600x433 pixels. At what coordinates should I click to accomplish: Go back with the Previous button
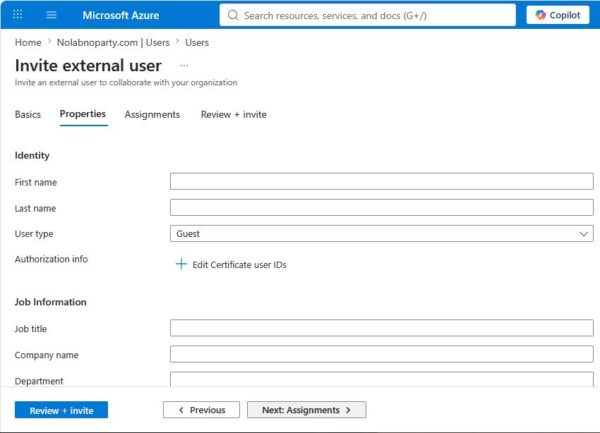coord(201,410)
